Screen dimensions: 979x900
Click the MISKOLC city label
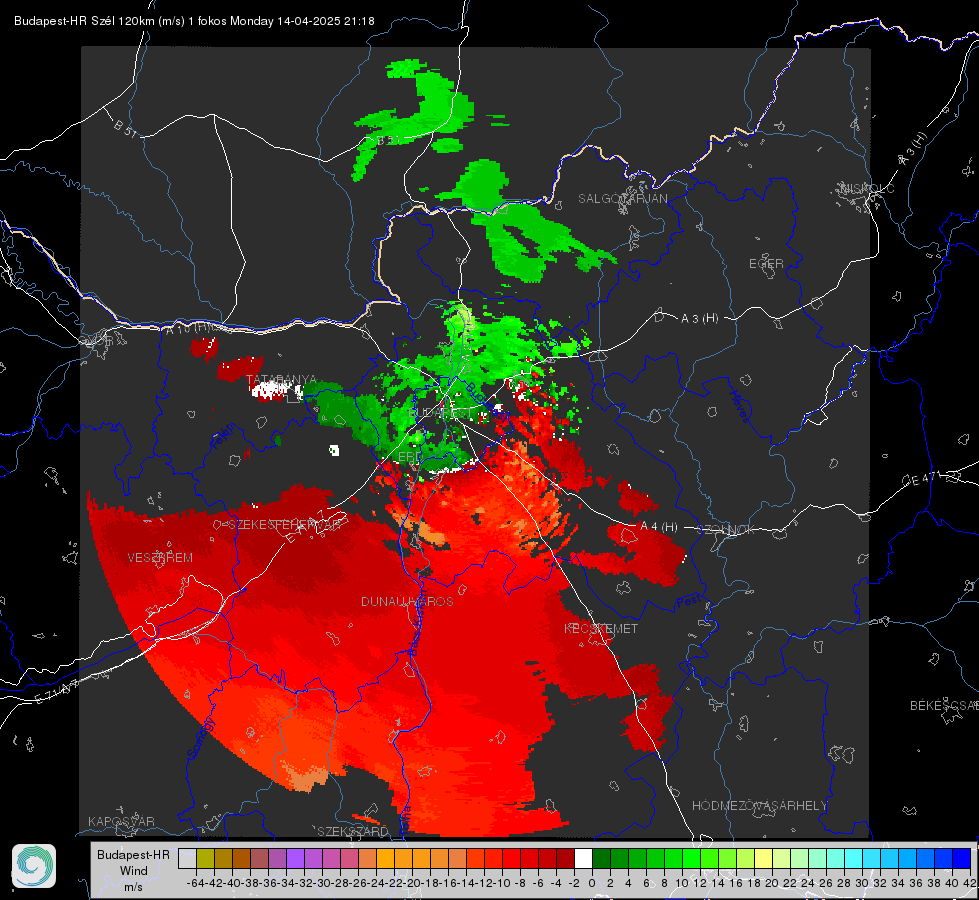pos(867,188)
